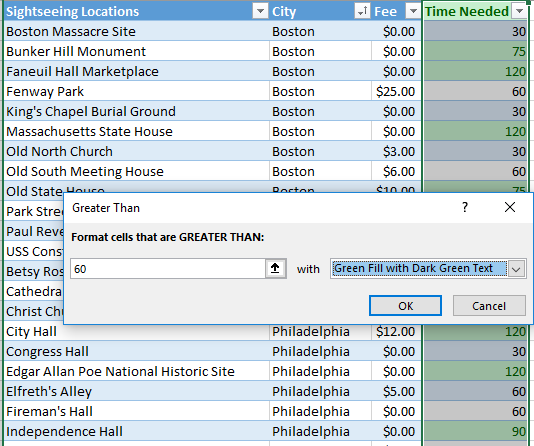Select Green Fill with Dark Green Text
The height and width of the screenshot is (446, 534).
pyautogui.click(x=419, y=269)
